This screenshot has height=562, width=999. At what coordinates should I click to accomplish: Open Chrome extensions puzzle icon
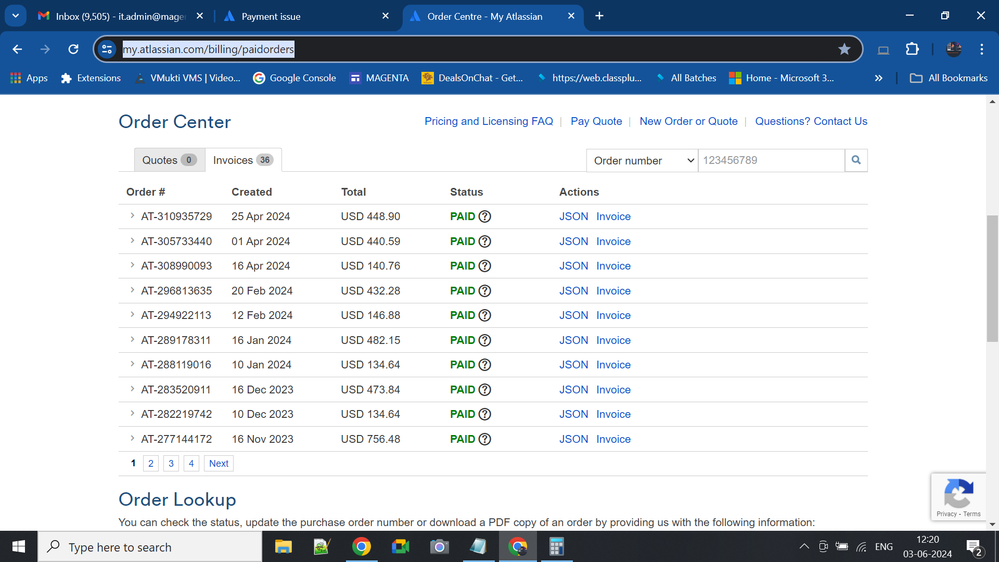tap(912, 49)
